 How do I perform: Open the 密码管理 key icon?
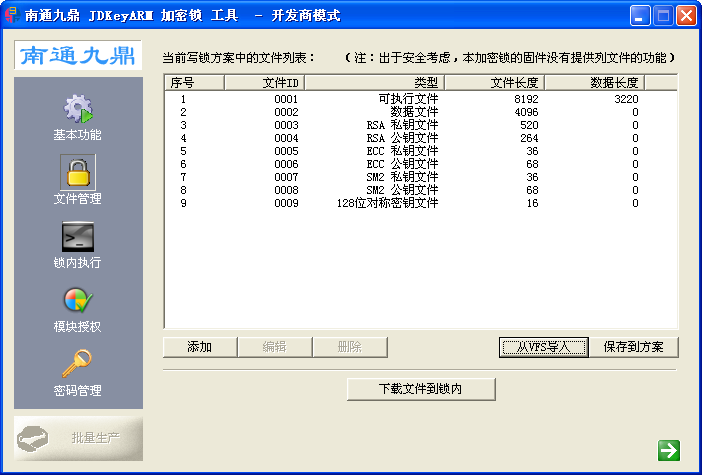[77, 364]
